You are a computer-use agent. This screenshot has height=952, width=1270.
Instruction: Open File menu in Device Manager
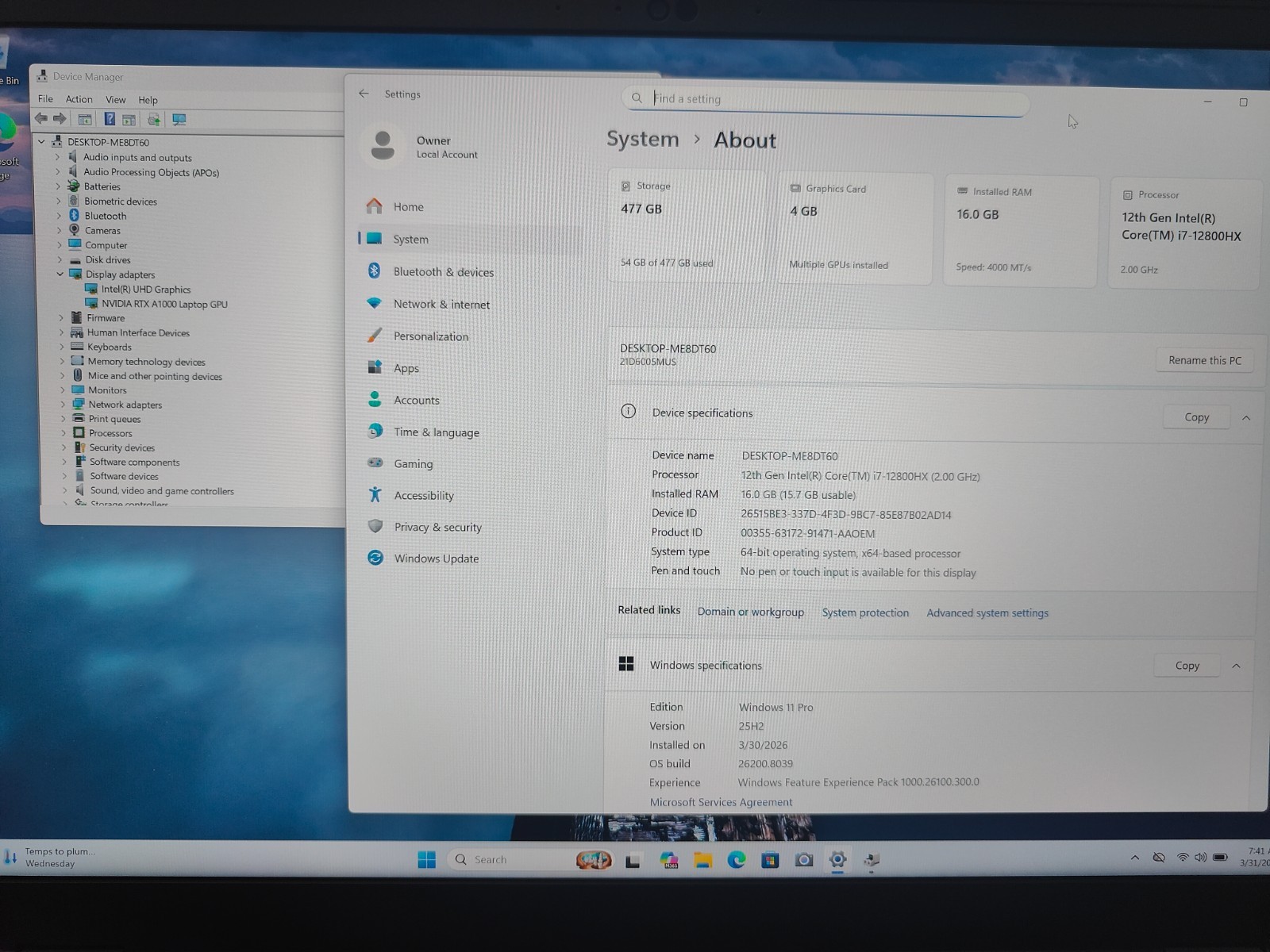pos(45,99)
